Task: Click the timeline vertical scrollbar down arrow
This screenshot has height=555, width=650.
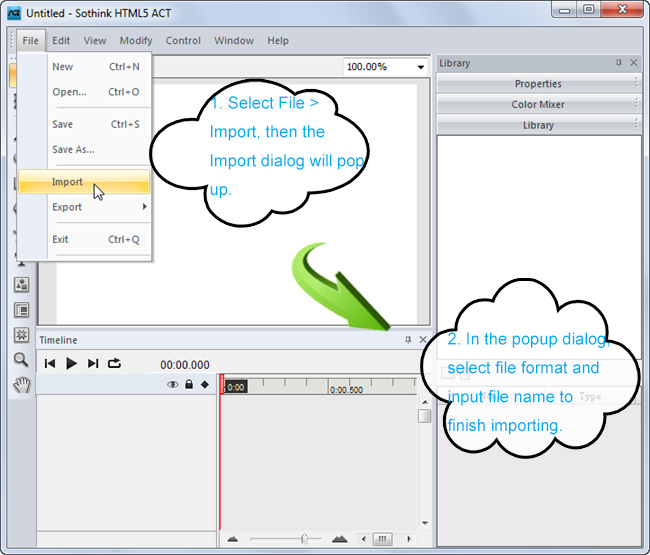Action: click(425, 523)
